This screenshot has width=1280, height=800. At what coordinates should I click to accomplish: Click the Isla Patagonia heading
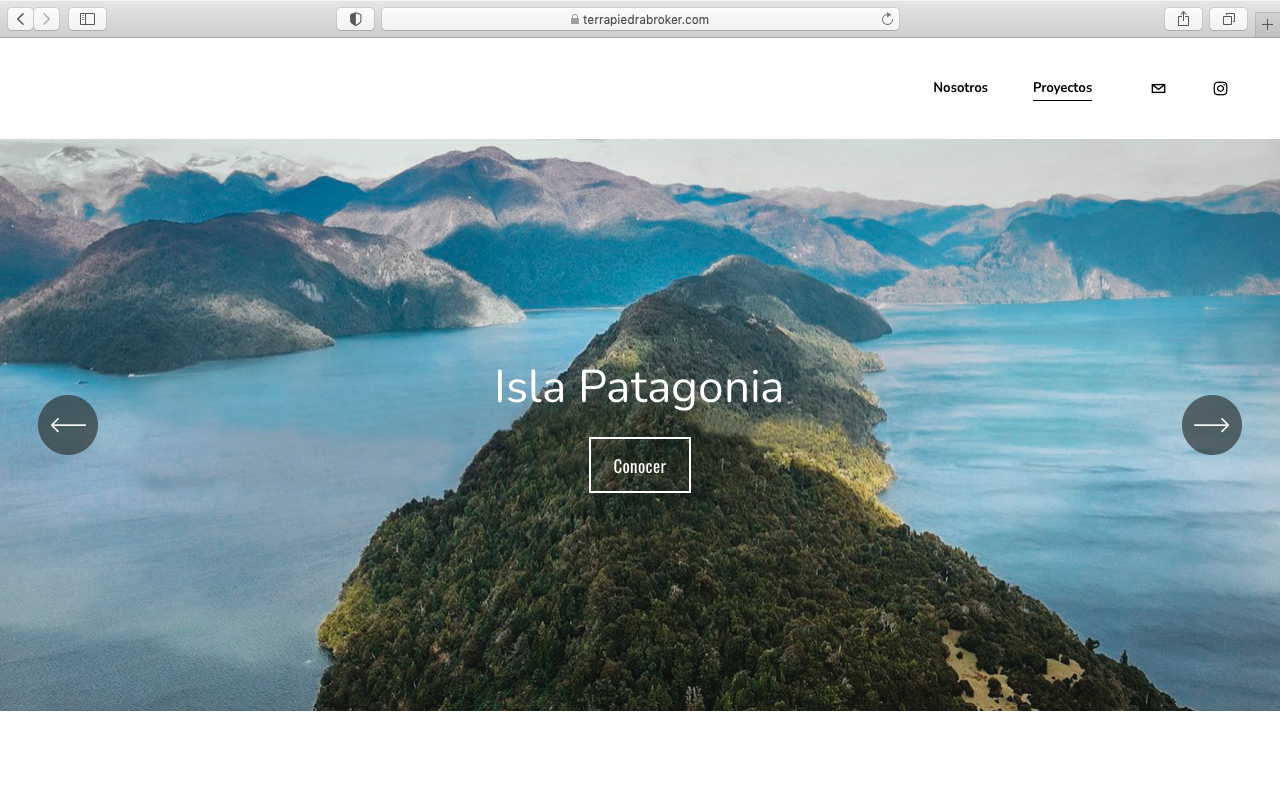tap(639, 387)
